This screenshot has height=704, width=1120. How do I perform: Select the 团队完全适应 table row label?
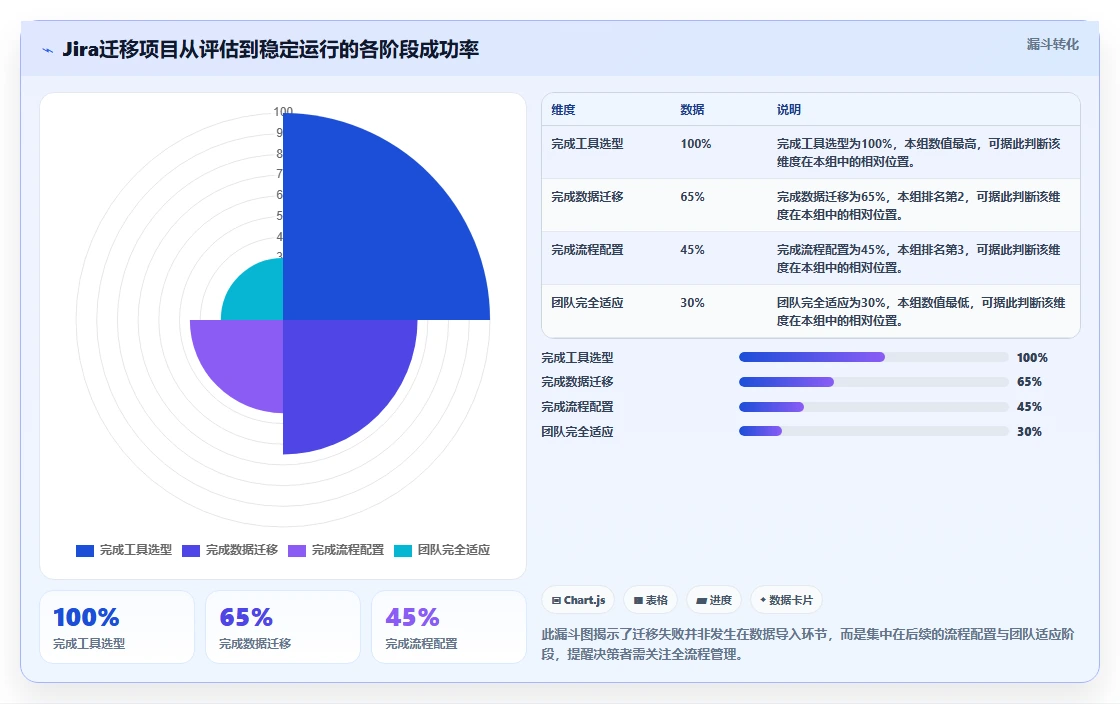coord(587,303)
